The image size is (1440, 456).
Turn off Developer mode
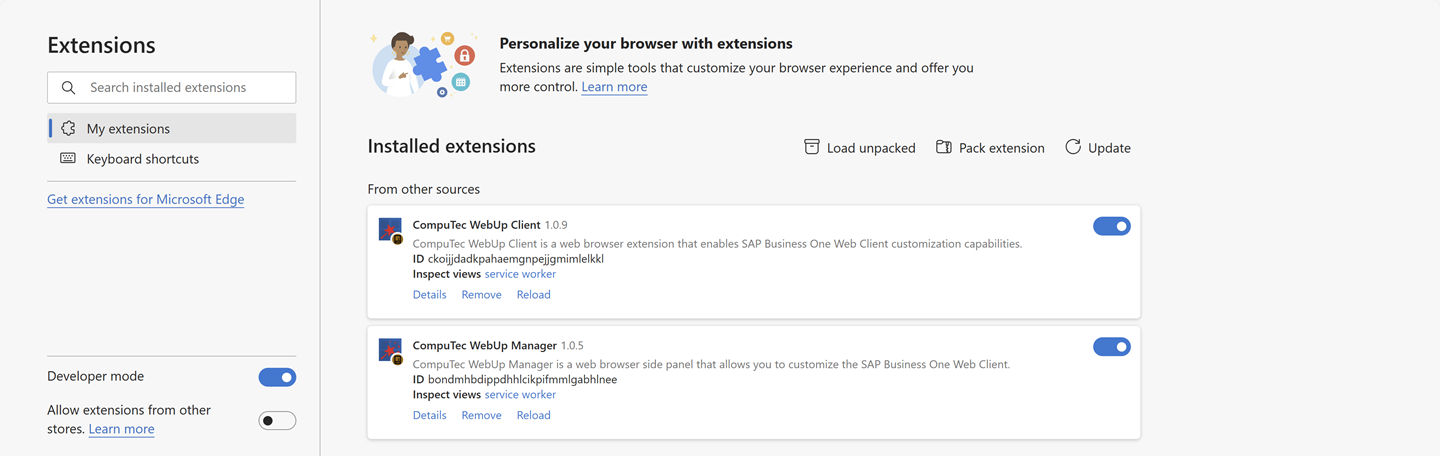(277, 377)
